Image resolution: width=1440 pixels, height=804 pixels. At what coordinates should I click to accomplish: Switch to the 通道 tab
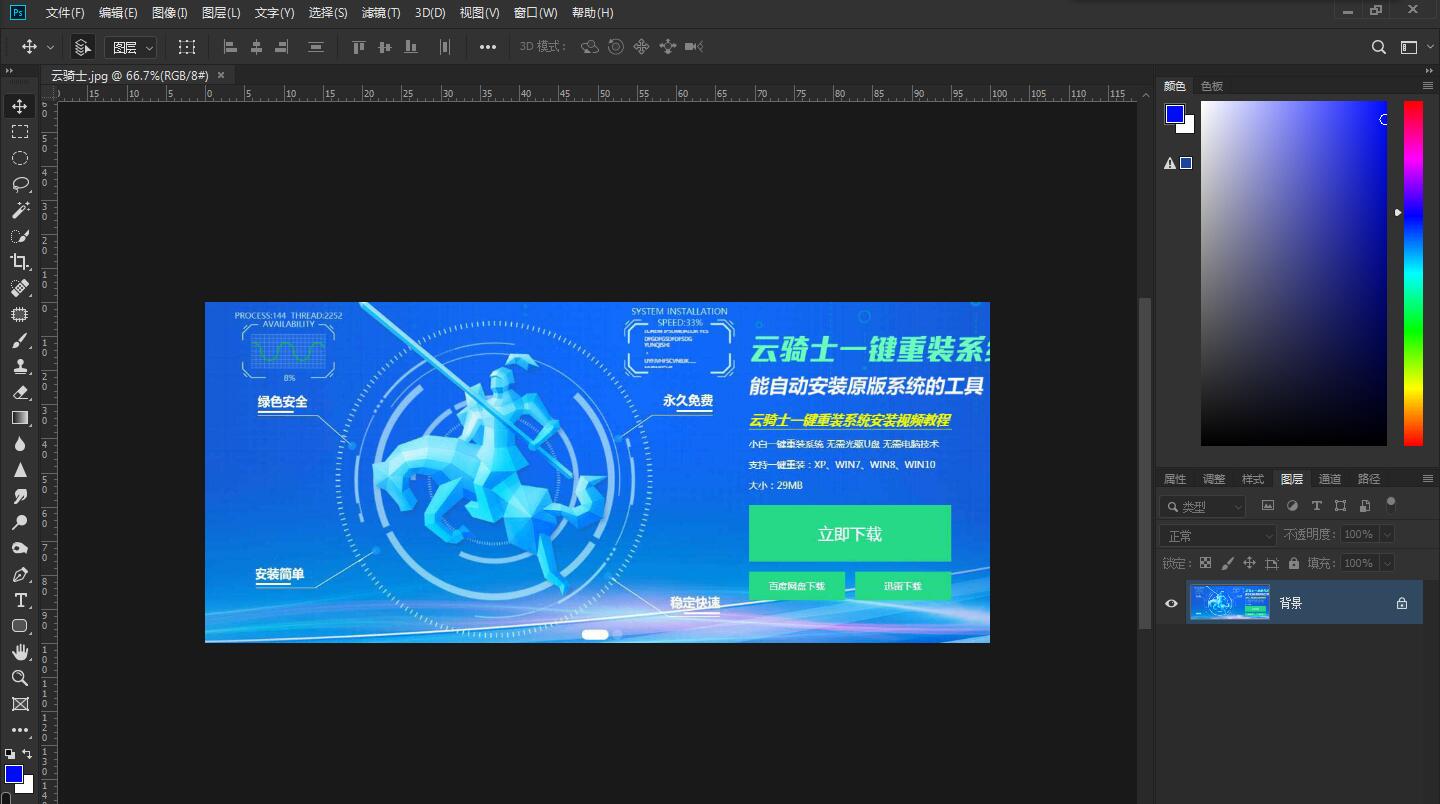tap(1330, 478)
